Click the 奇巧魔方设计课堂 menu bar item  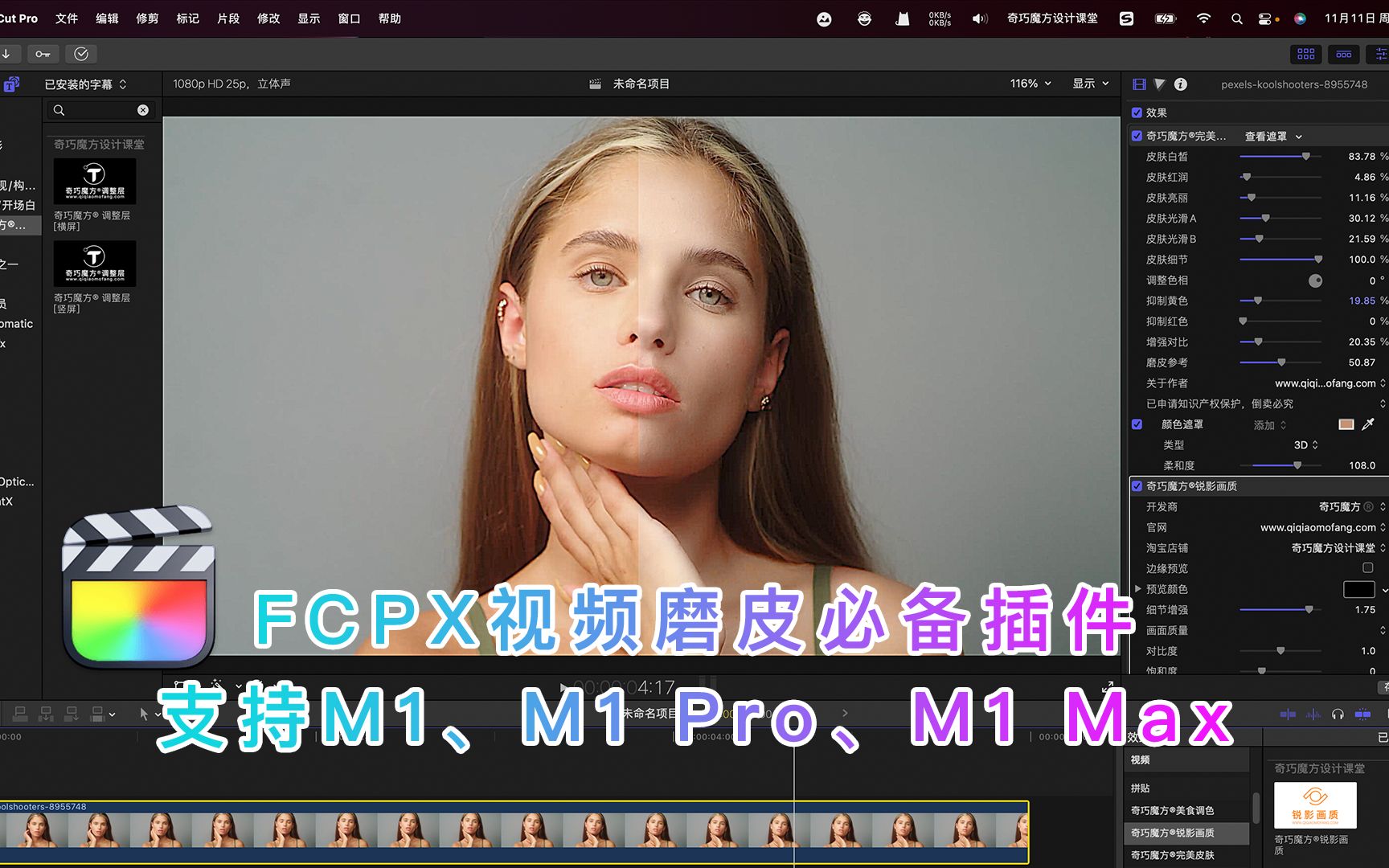click(x=1052, y=18)
